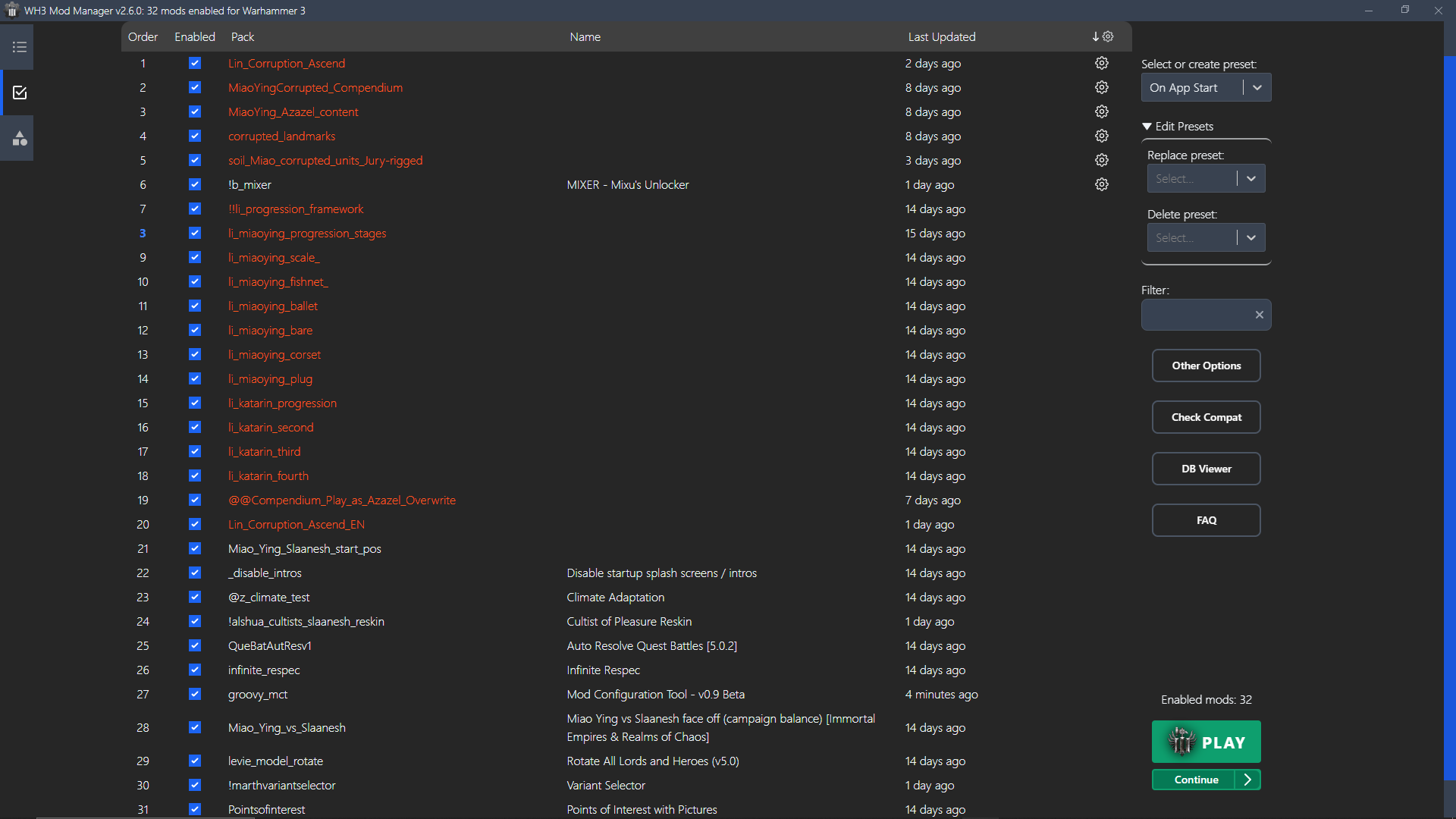Click Miao_Ying_Slaanesh_start_pos pack name
The height and width of the screenshot is (819, 1456).
(x=304, y=548)
